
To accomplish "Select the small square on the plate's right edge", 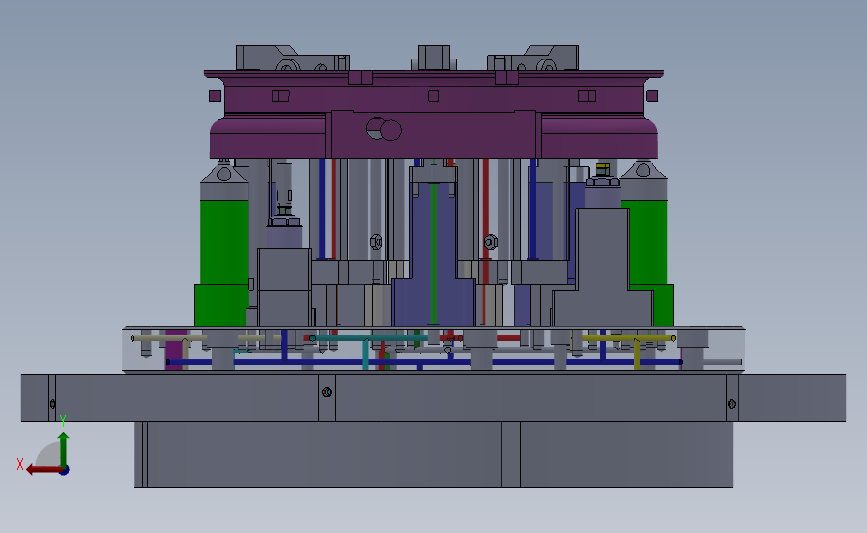I will pyautogui.click(x=652, y=96).
